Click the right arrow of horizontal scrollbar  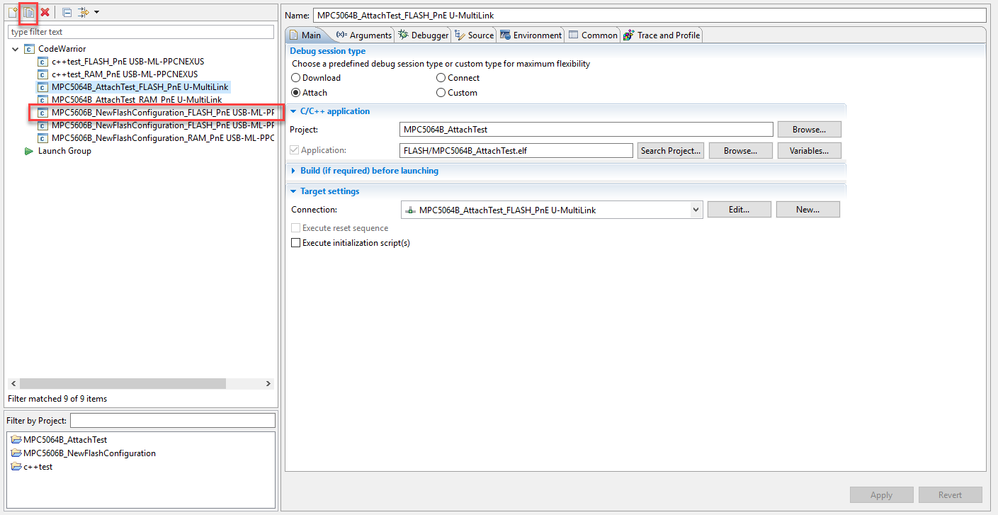[x=268, y=384]
